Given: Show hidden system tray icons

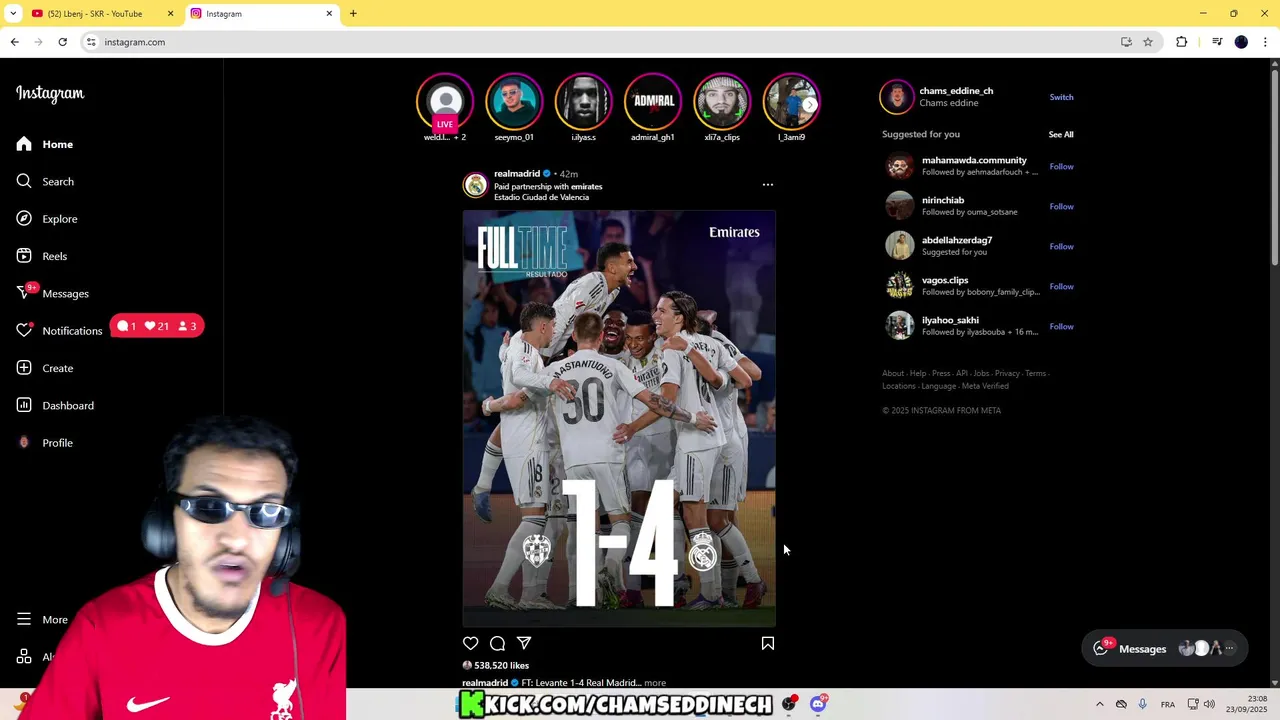Looking at the screenshot, I should (x=1100, y=704).
